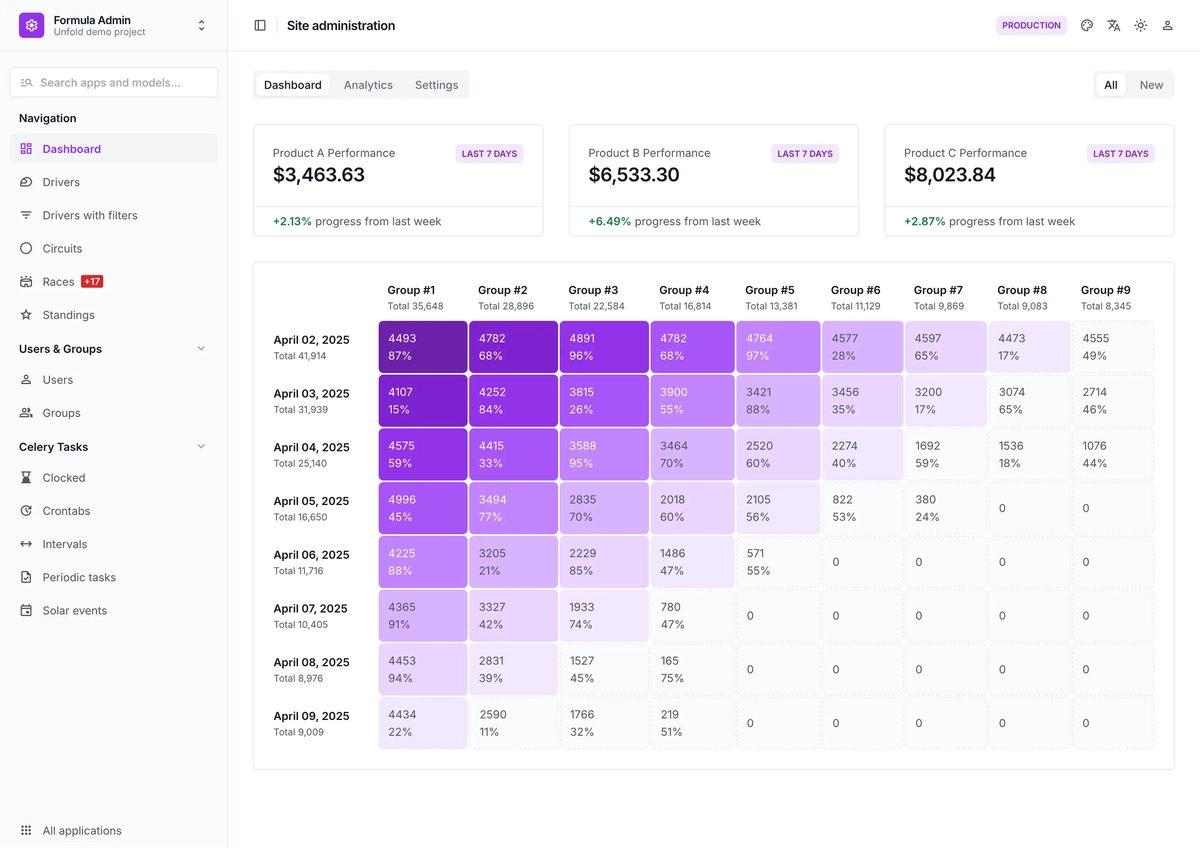
Task: Select the All filter toggle
Action: pos(1111,85)
